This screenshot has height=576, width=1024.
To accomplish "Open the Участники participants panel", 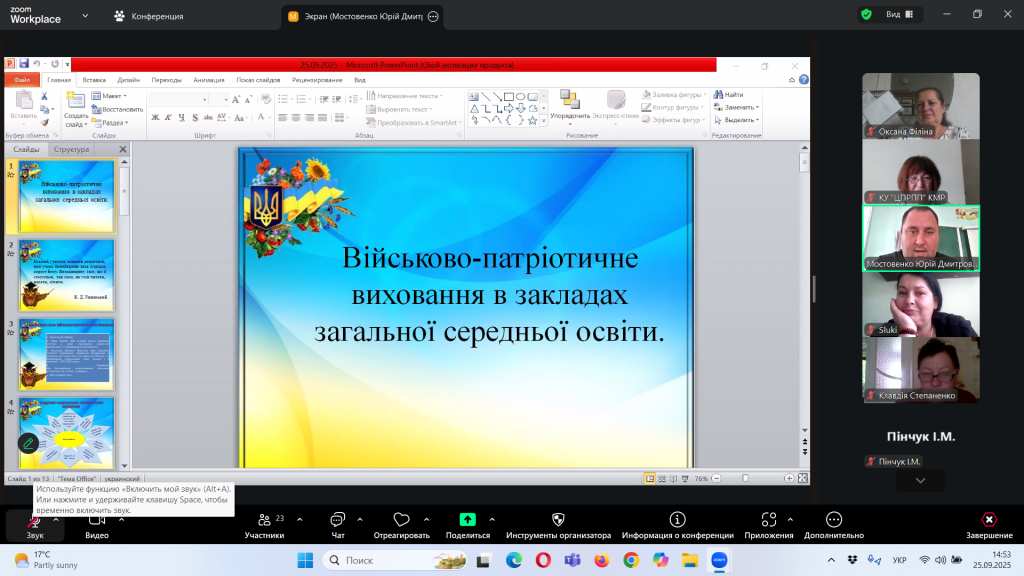I will pyautogui.click(x=264, y=520).
